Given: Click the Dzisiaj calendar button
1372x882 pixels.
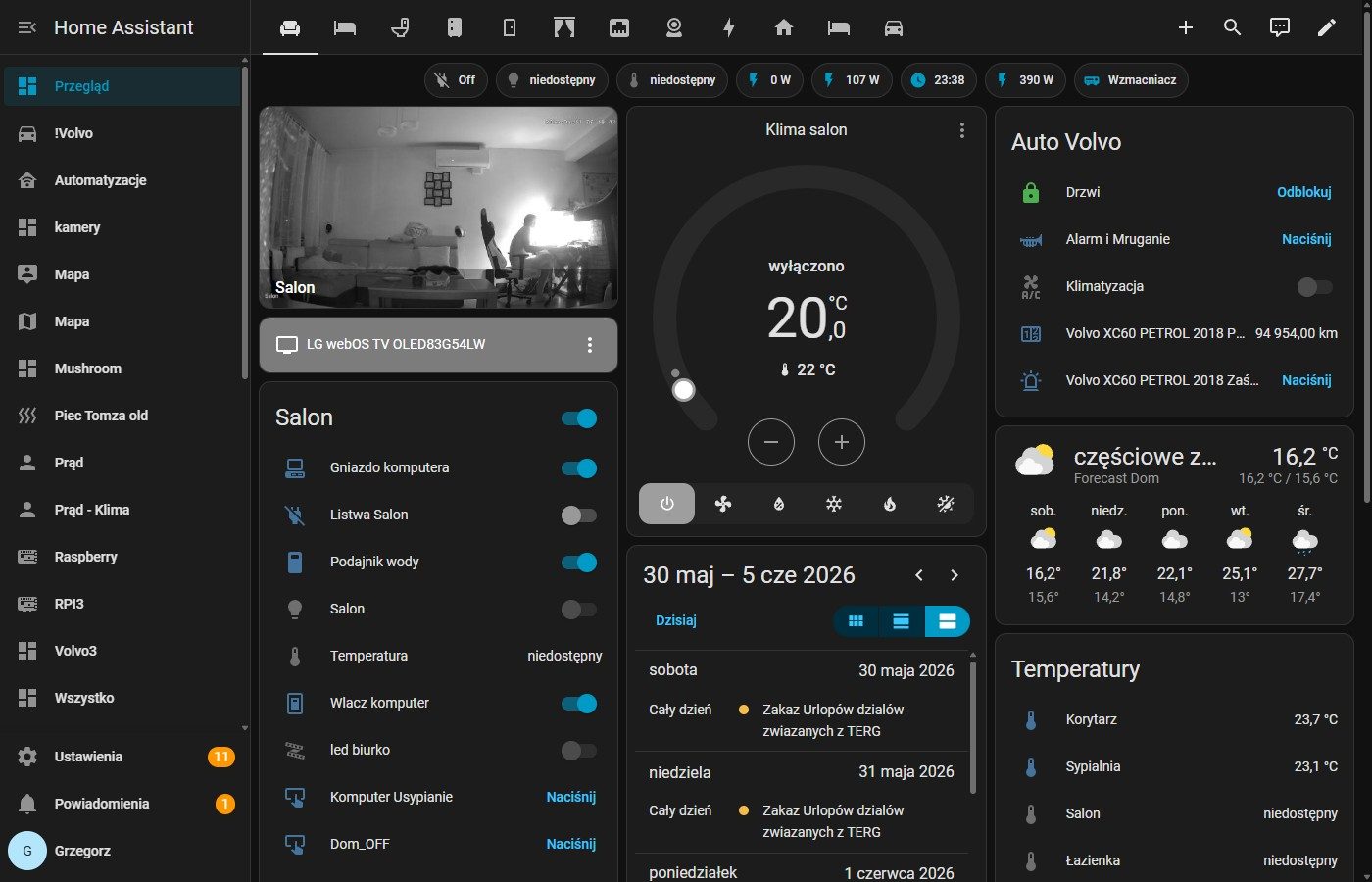Looking at the screenshot, I should (x=676, y=620).
